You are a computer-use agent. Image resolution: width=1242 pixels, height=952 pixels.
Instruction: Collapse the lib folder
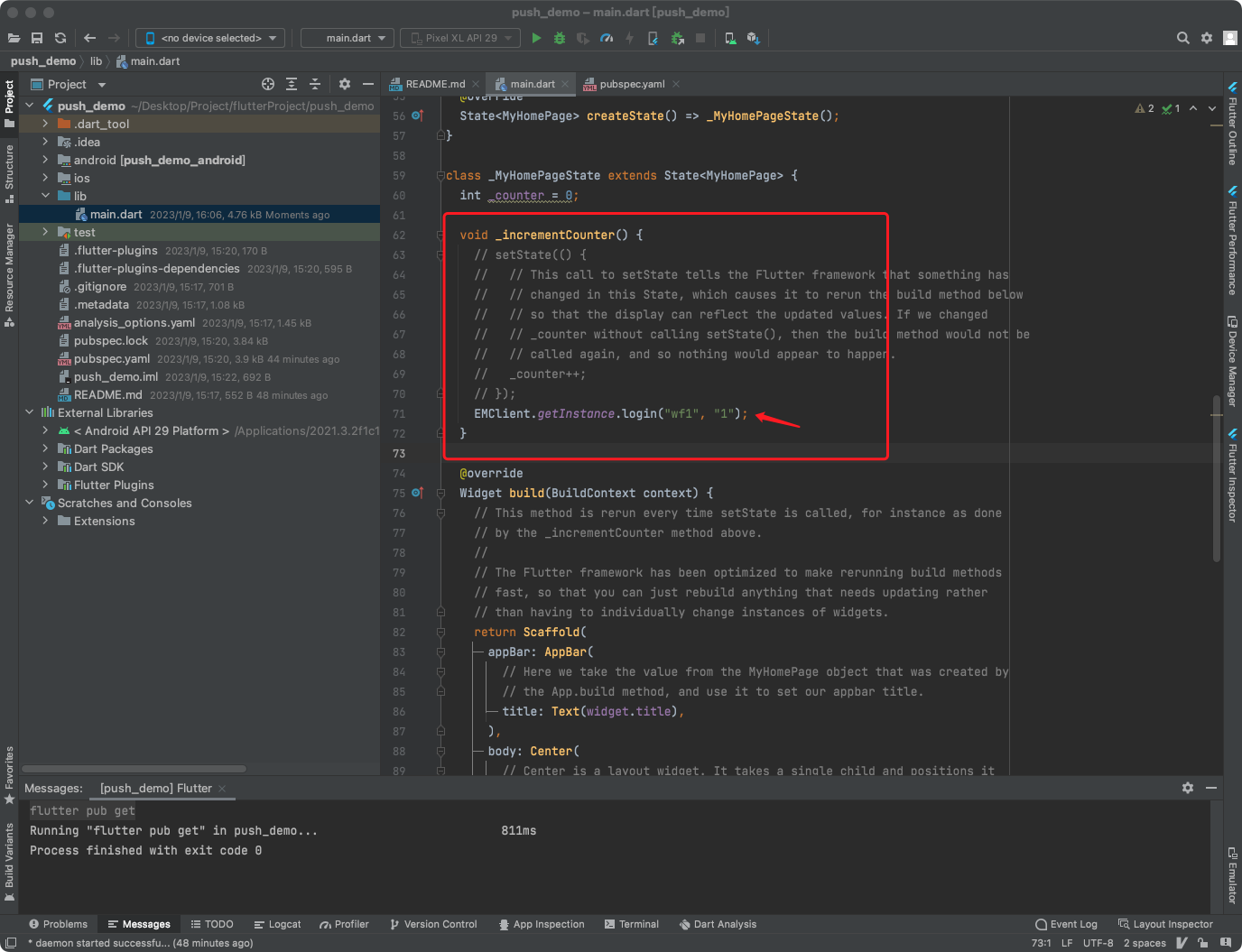pos(45,196)
